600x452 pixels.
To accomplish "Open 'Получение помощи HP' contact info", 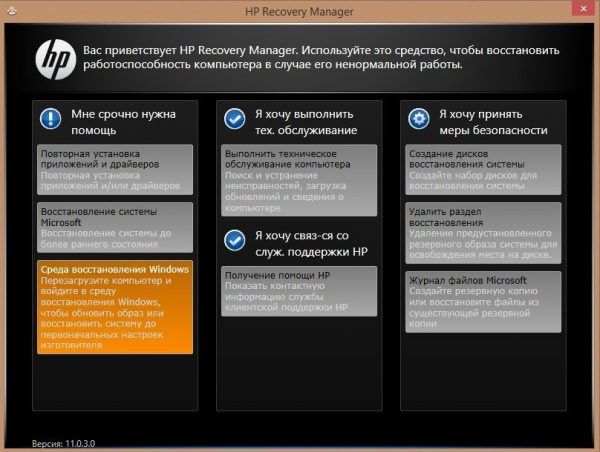I will pyautogui.click(x=299, y=291).
